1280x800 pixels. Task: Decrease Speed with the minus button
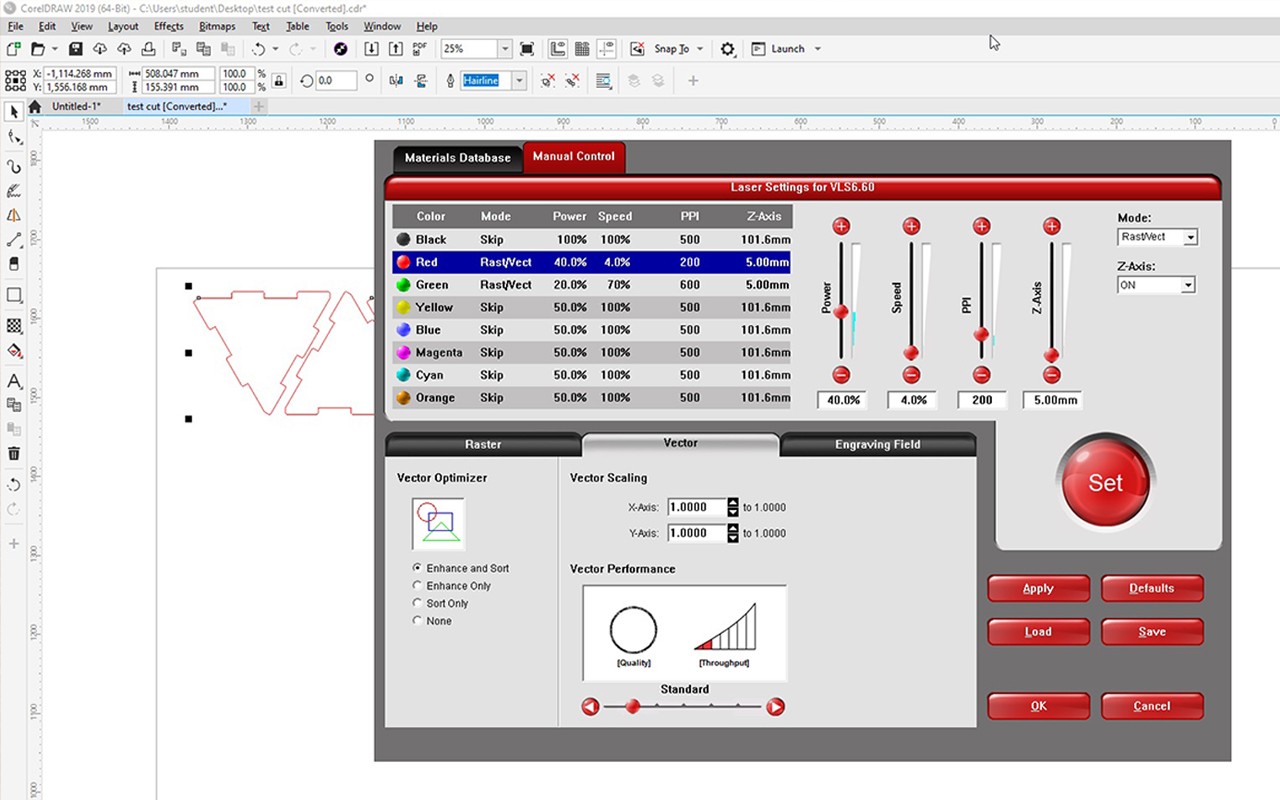pos(911,375)
